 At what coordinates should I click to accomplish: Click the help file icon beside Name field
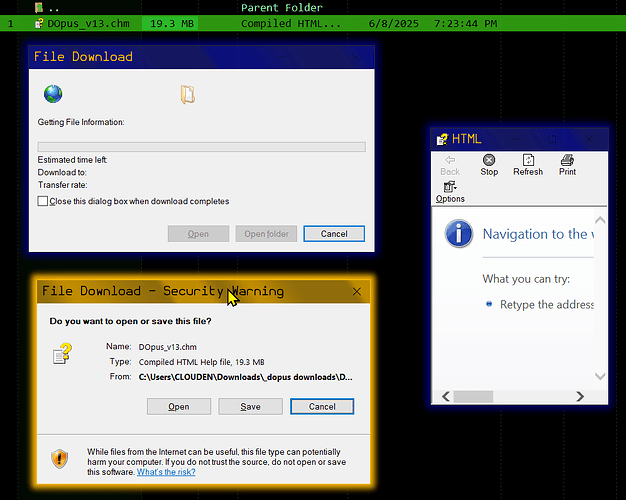coord(63,353)
